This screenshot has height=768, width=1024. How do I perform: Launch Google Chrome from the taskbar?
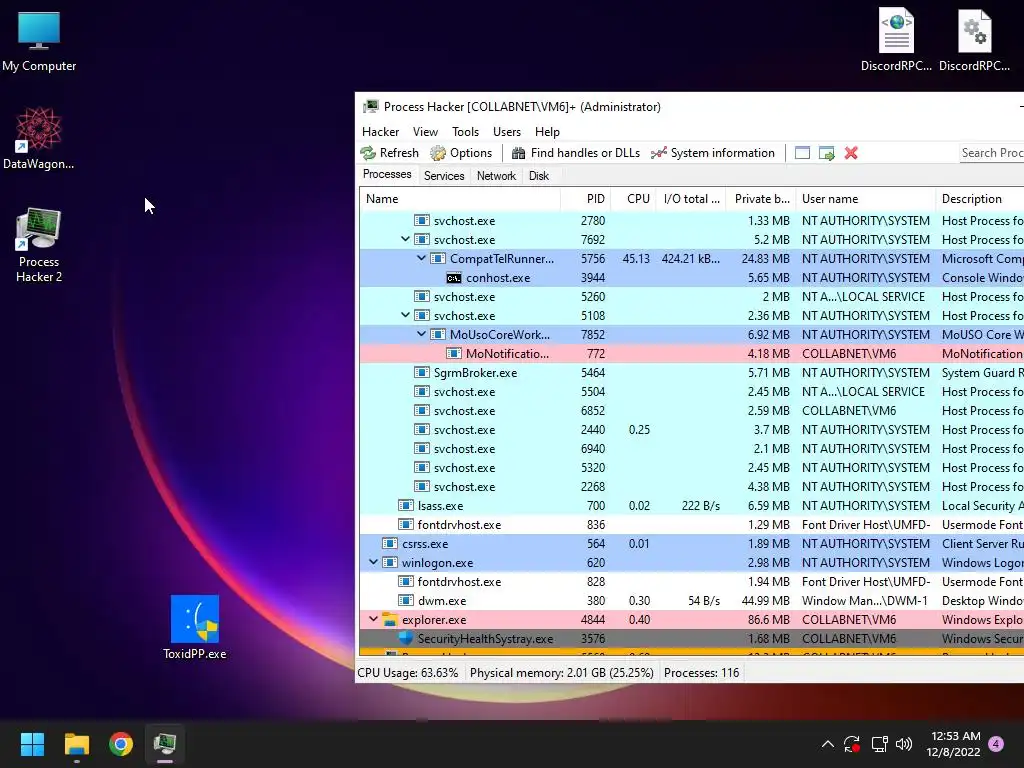[121, 744]
